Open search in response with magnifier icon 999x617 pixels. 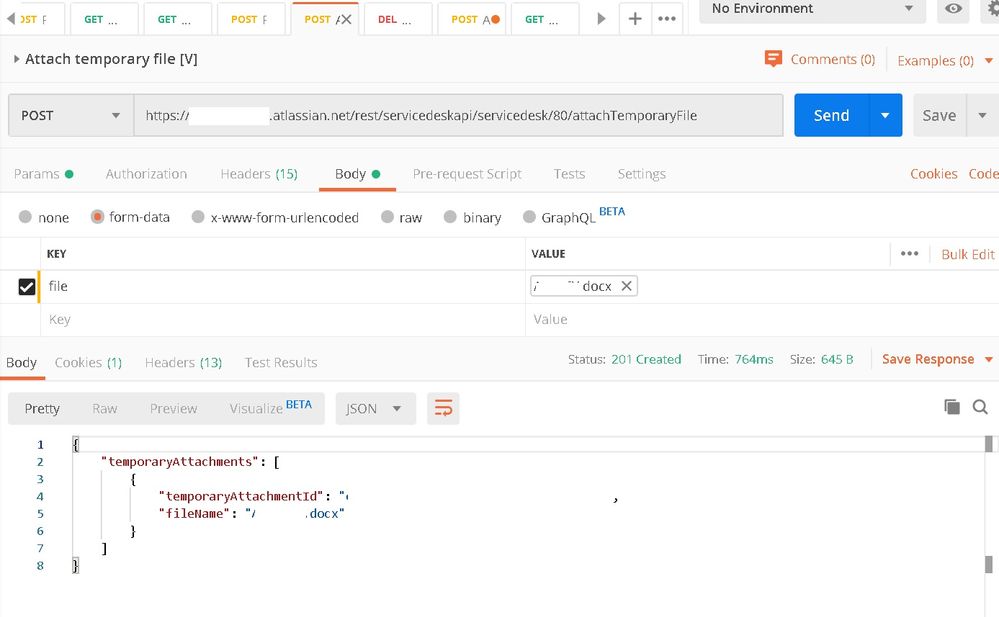click(980, 406)
